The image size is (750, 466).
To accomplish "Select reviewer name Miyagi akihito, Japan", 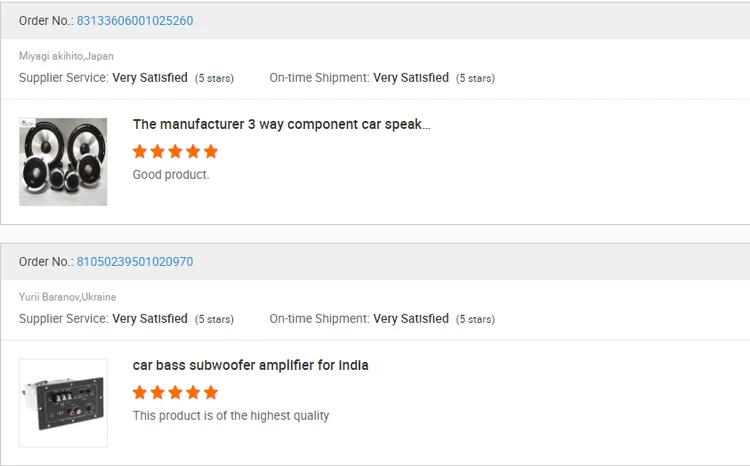I will (x=66, y=56).
